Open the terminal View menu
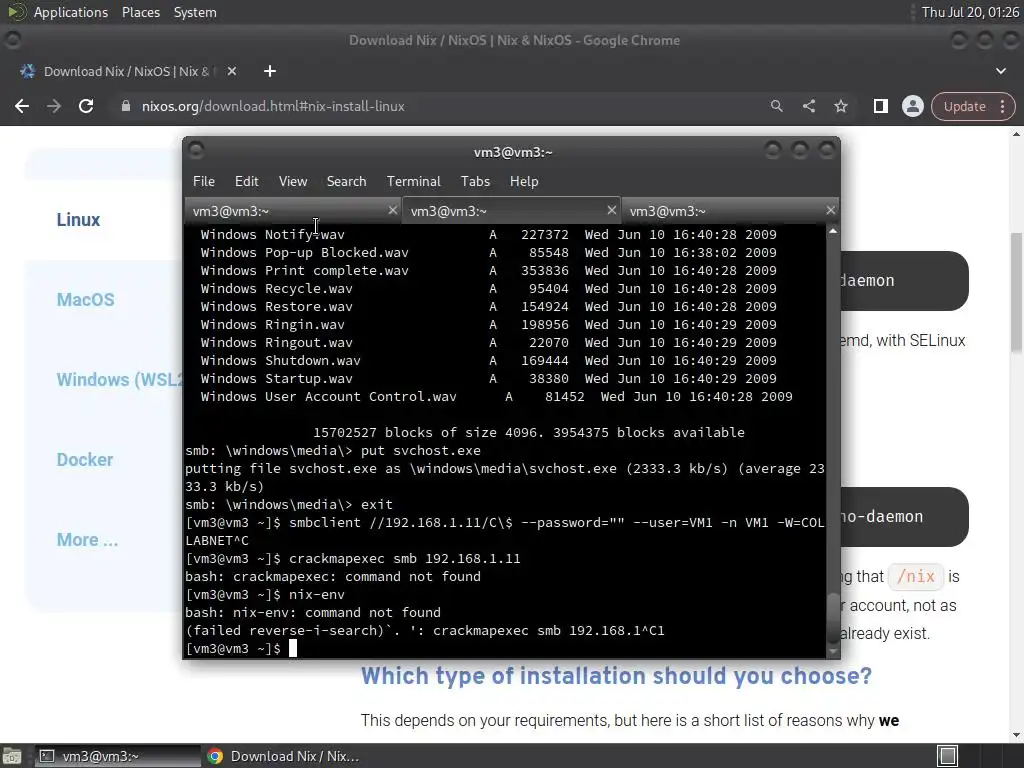 (293, 182)
